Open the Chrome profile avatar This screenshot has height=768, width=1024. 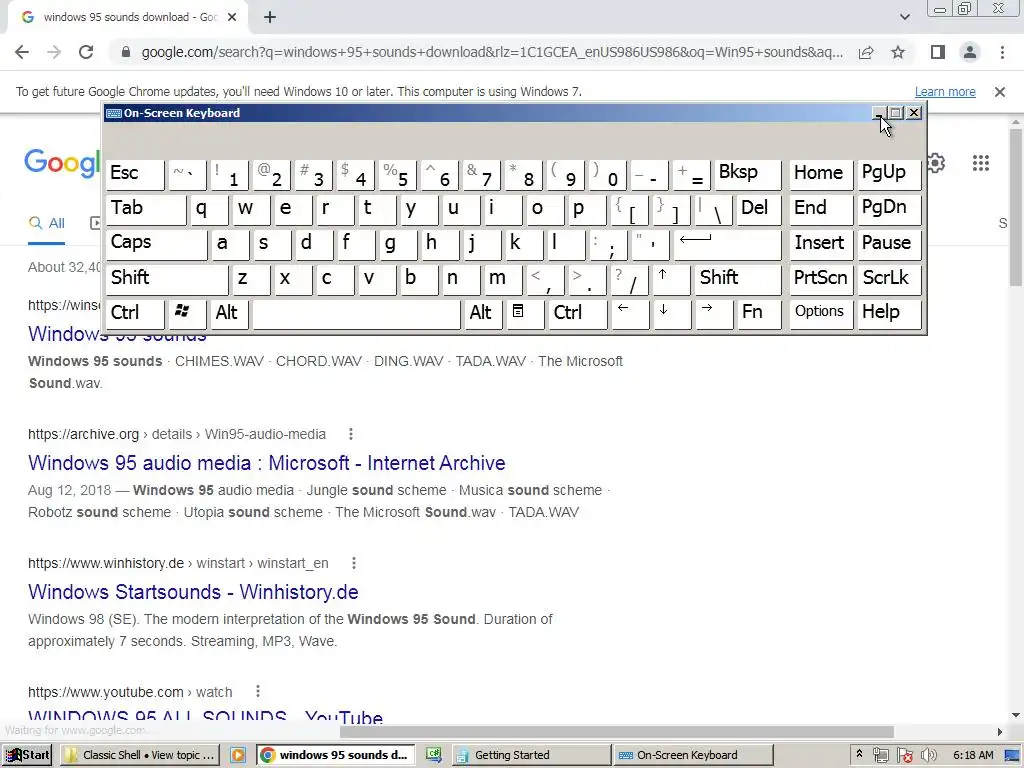[x=970, y=52]
